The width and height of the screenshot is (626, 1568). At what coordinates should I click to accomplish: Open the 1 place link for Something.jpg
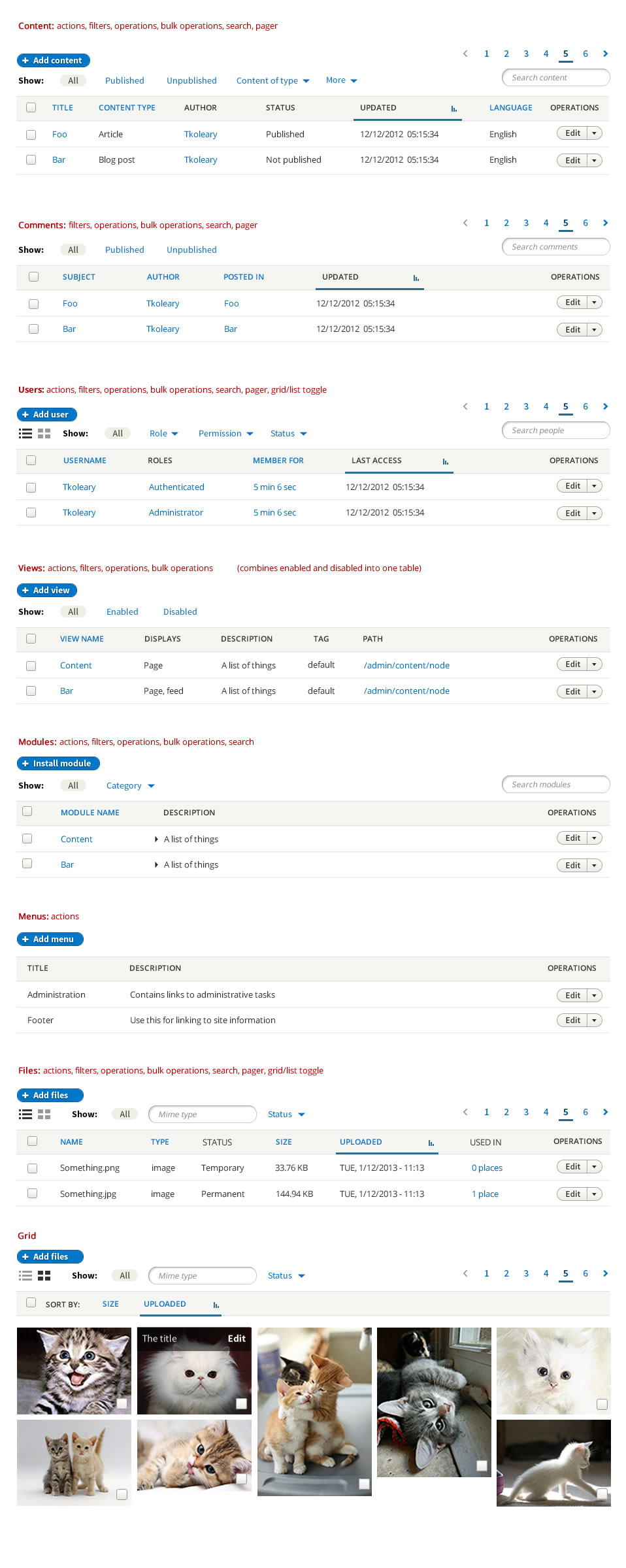(x=485, y=1194)
